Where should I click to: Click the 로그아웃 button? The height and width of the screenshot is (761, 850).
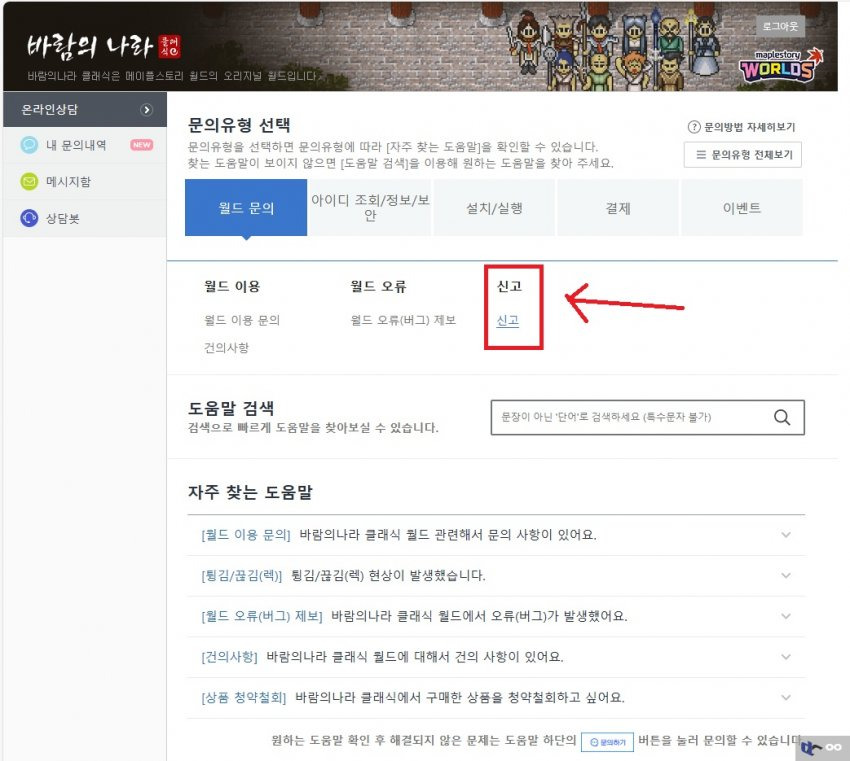click(780, 26)
